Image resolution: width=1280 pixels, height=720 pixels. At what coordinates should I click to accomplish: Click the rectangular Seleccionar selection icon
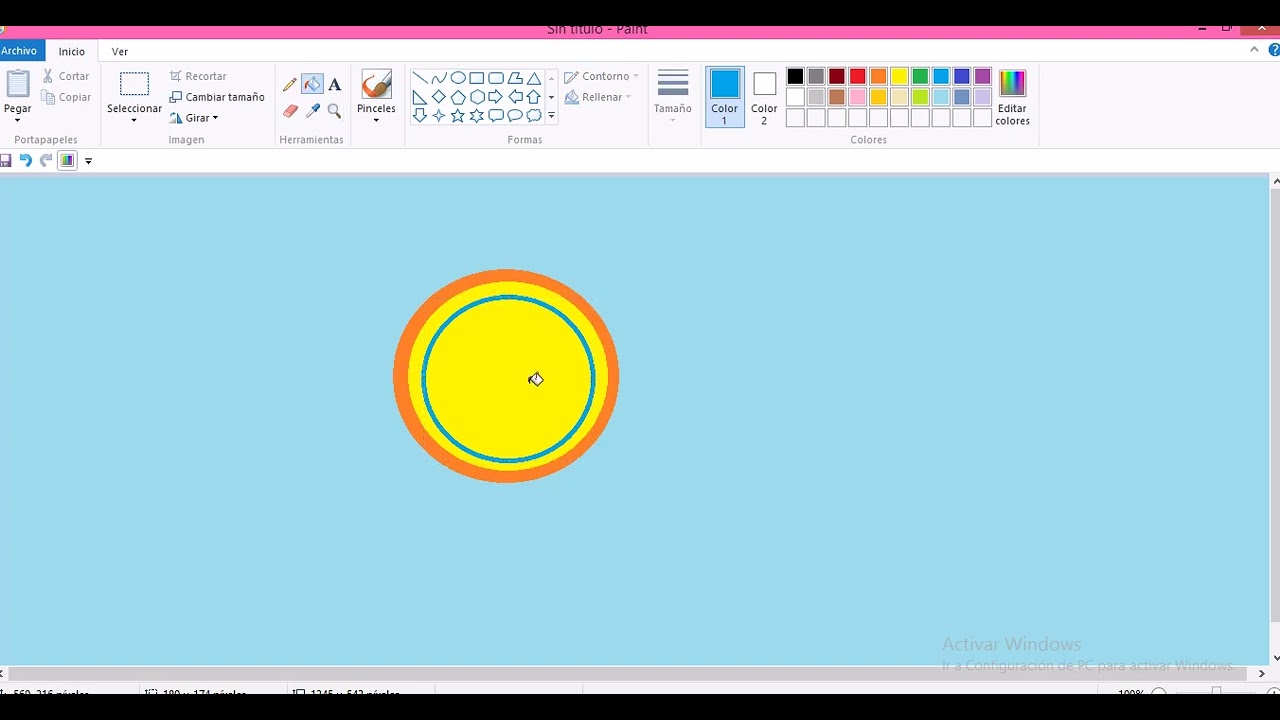click(x=134, y=84)
